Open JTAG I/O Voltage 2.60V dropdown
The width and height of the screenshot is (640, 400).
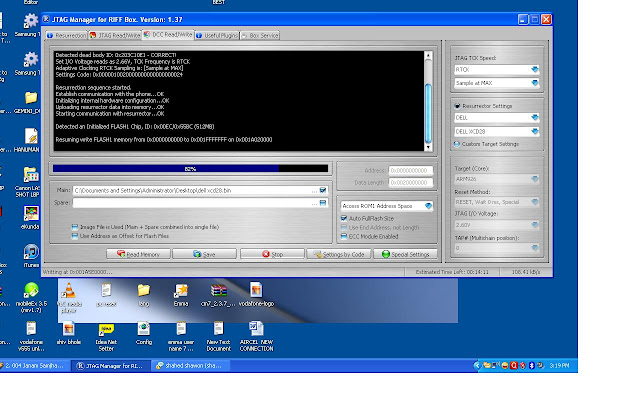click(x=535, y=224)
